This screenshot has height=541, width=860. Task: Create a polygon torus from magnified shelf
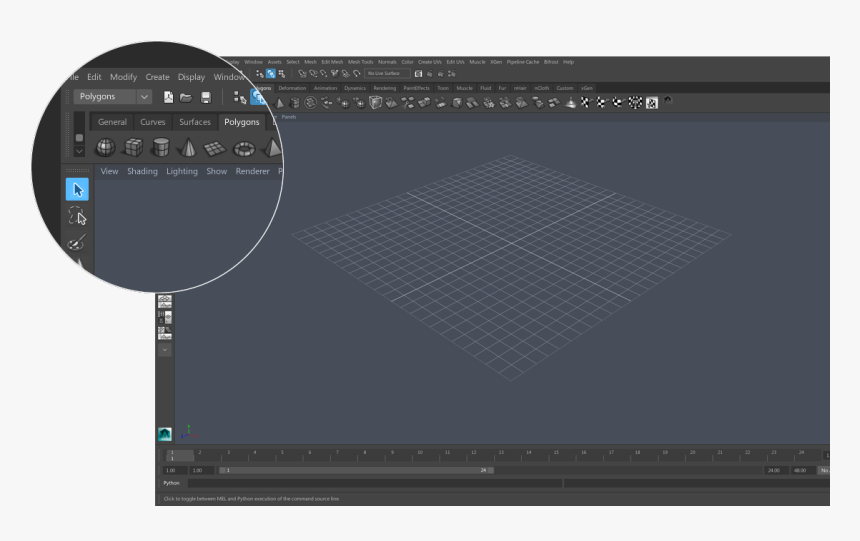(244, 148)
